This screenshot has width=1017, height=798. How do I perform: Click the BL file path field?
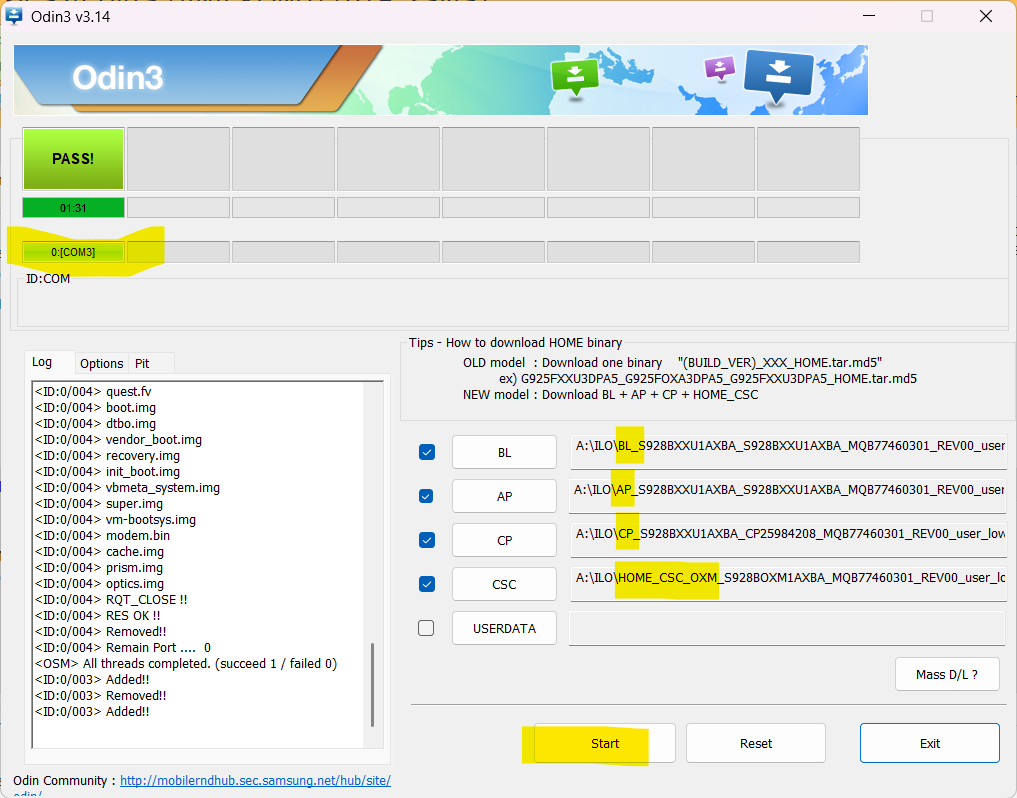(x=788, y=452)
